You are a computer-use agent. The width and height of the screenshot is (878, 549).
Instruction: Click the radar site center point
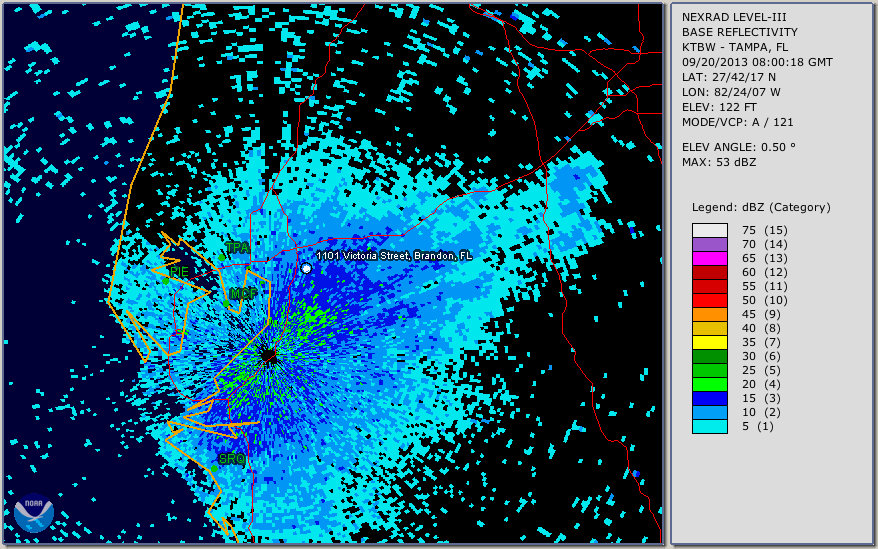click(268, 355)
